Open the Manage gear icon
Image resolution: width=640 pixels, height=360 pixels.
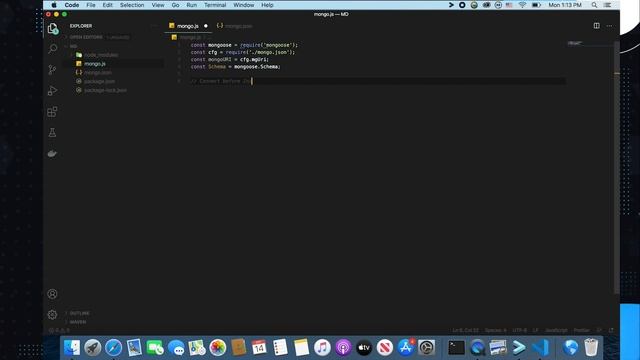tap(52, 315)
